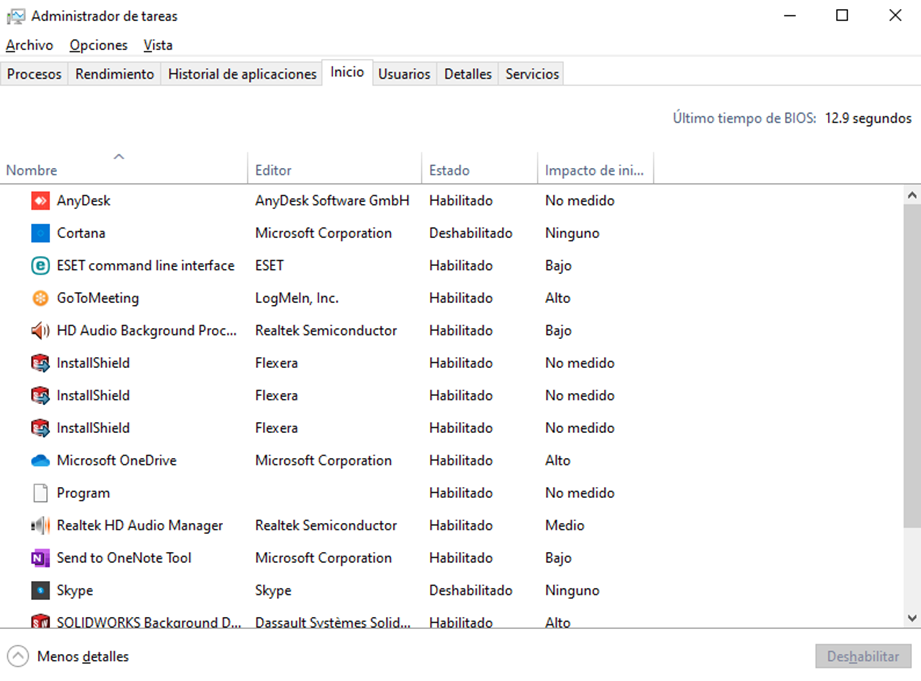Select the Inicio tab
921x681 pixels.
347,72
